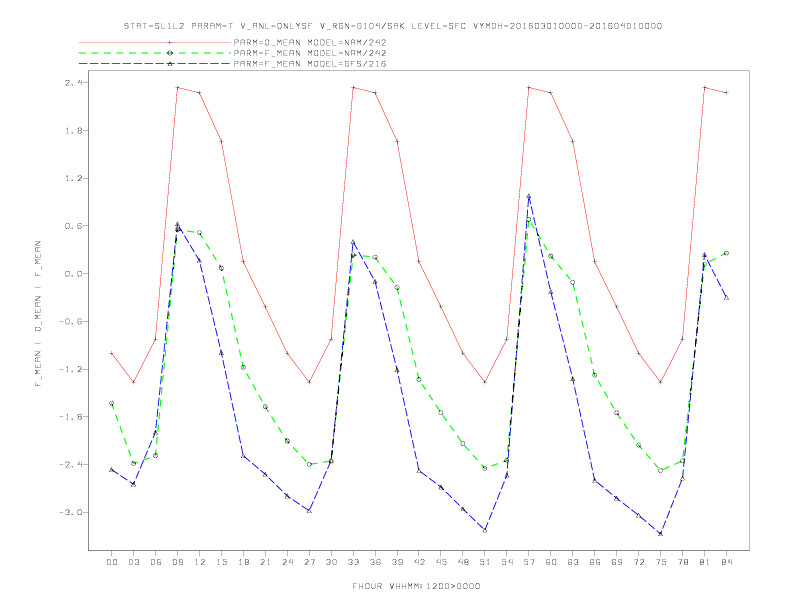The image size is (792, 612).
Task: Click the red plus marker in the legend
Action: pyautogui.click(x=170, y=42)
